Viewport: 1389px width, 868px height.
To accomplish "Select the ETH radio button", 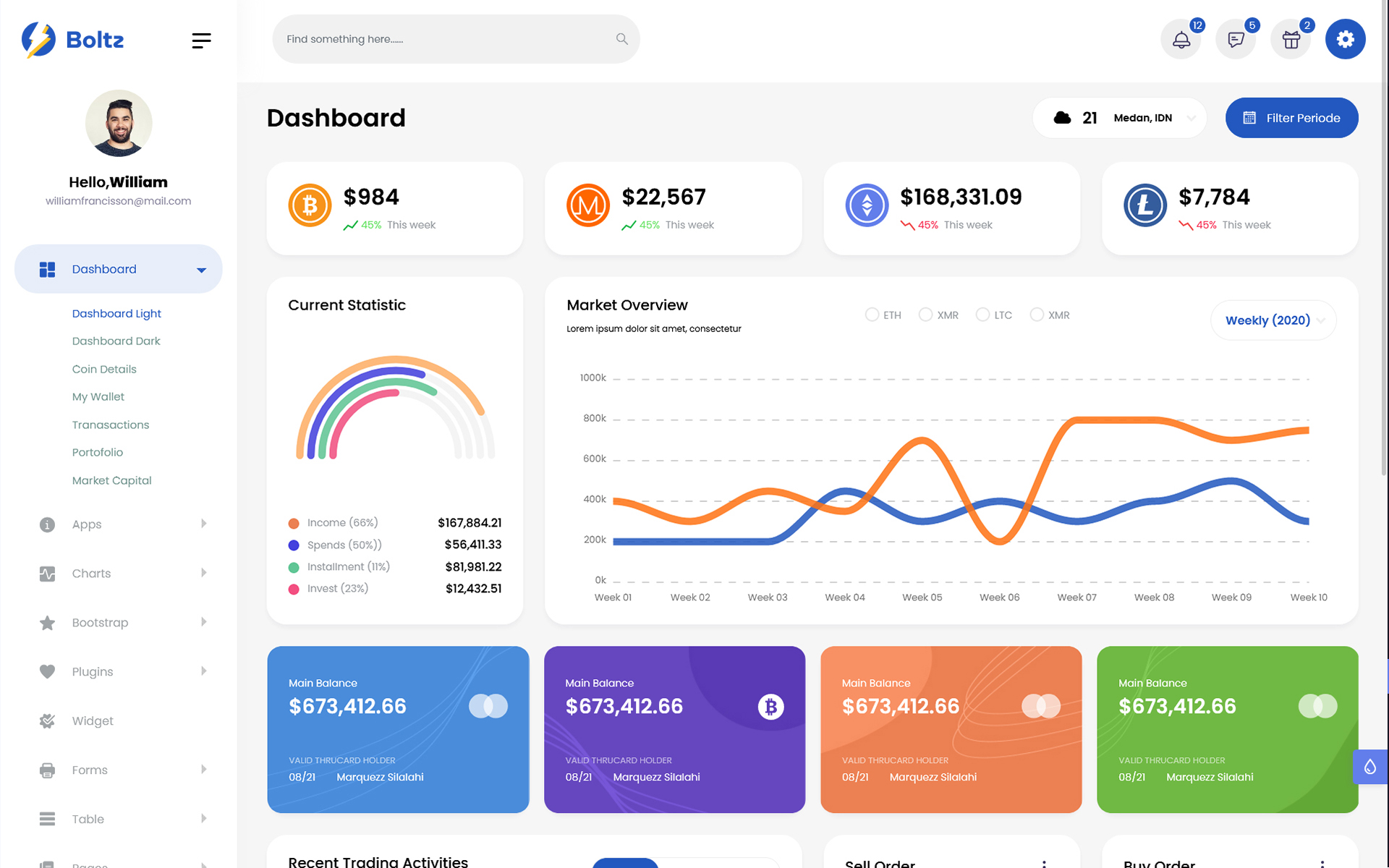I will [872, 315].
